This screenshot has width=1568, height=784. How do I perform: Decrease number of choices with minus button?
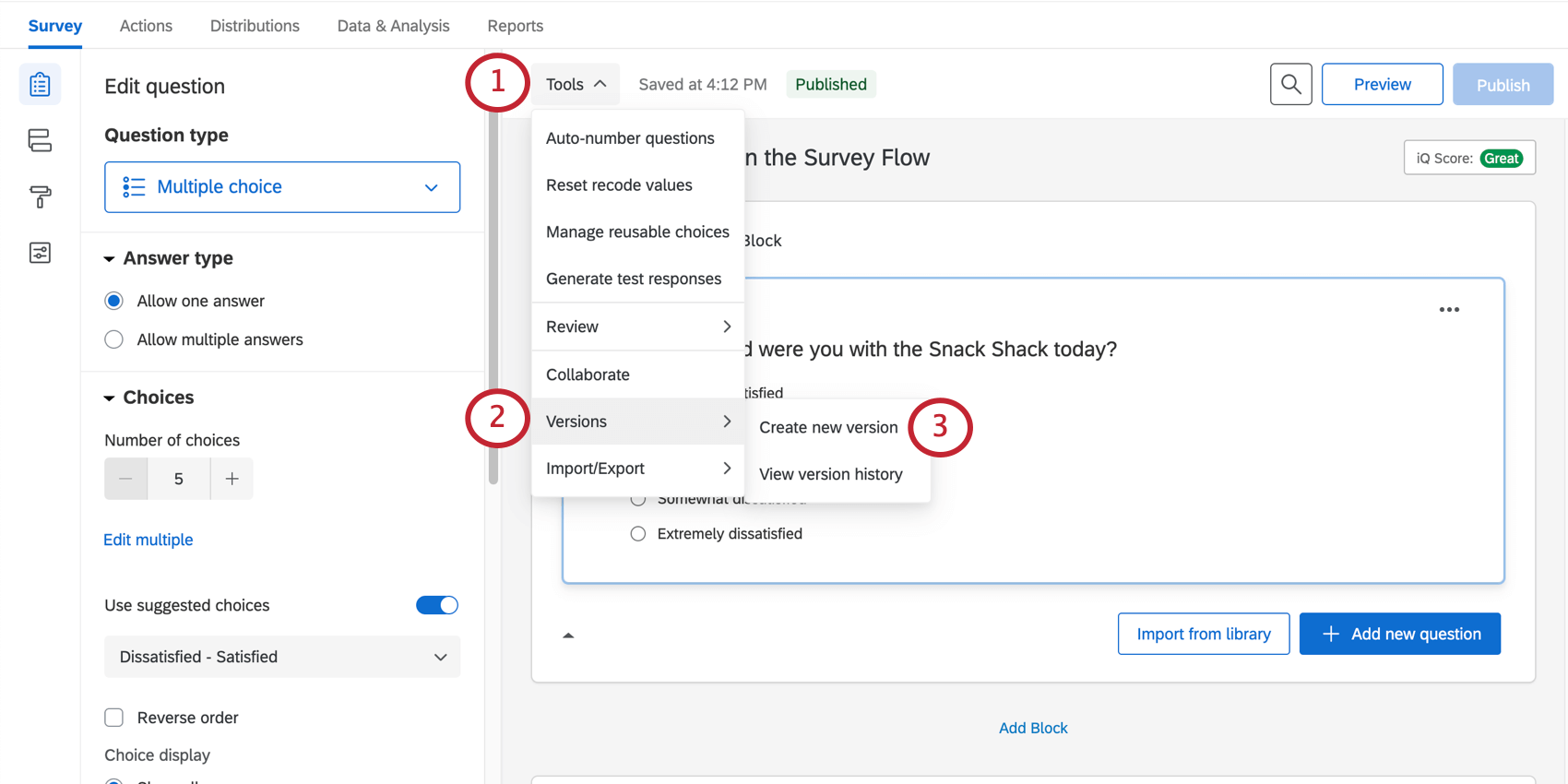point(126,479)
